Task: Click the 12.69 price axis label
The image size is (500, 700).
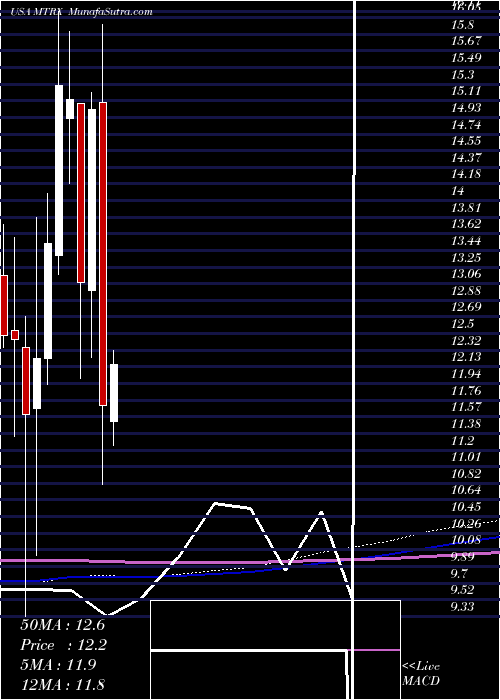Action: click(x=466, y=307)
